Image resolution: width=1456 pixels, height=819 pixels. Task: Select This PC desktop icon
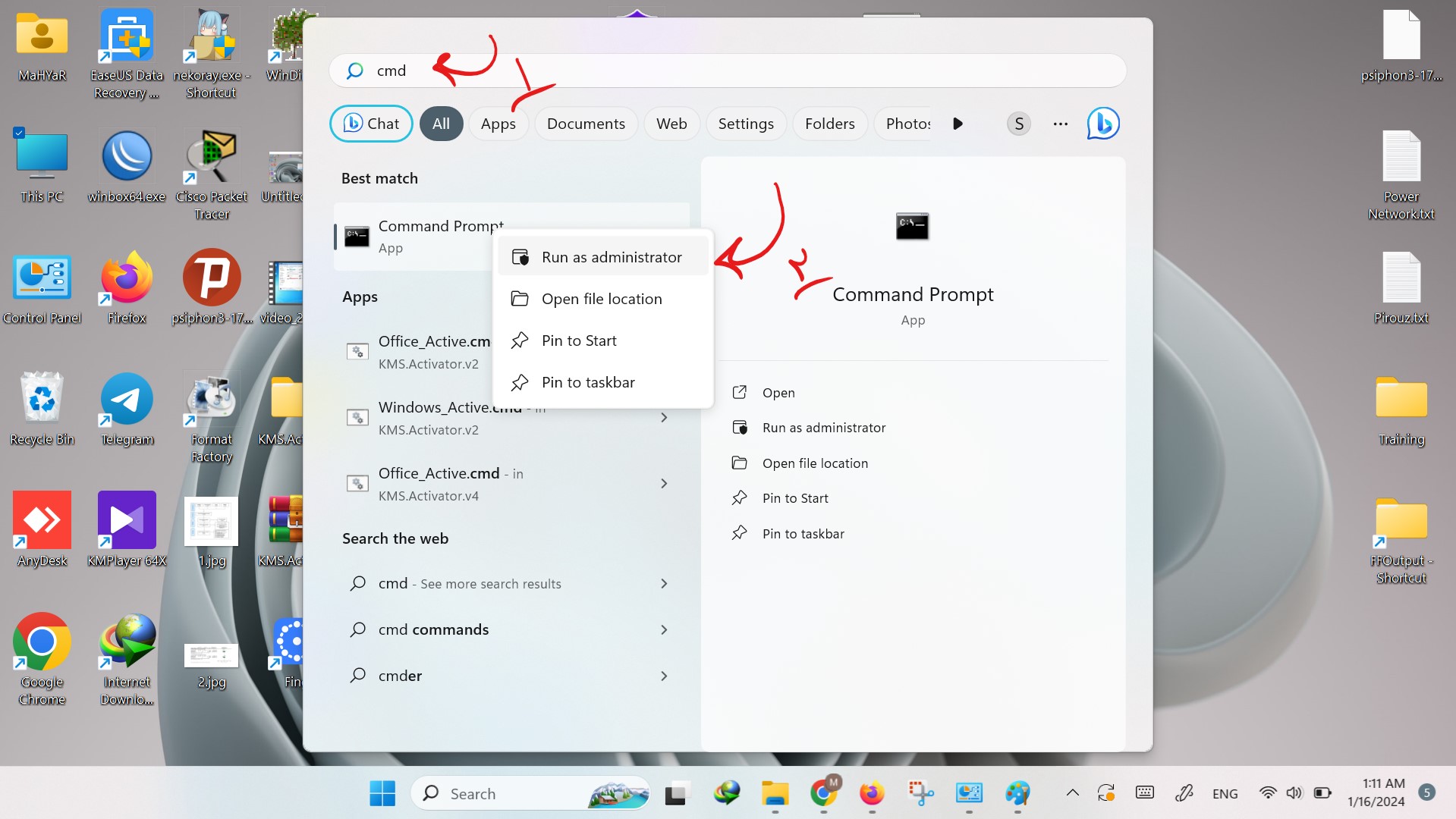(x=42, y=167)
